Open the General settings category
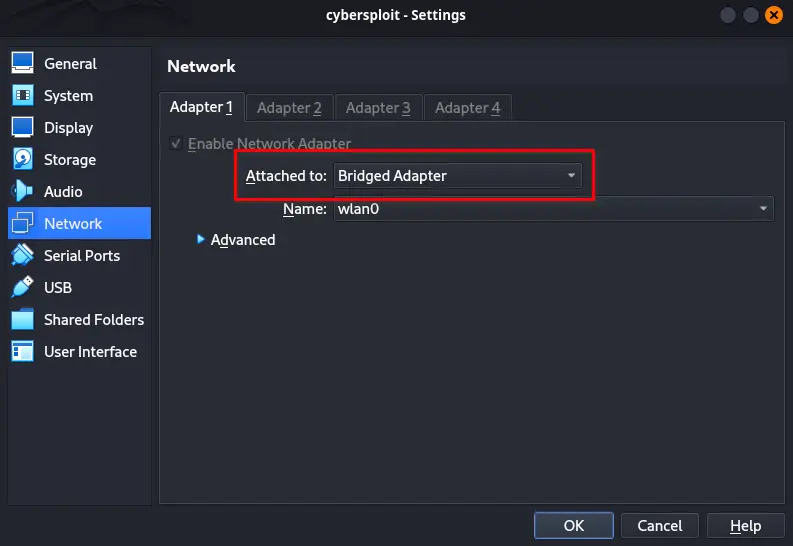 [79, 64]
